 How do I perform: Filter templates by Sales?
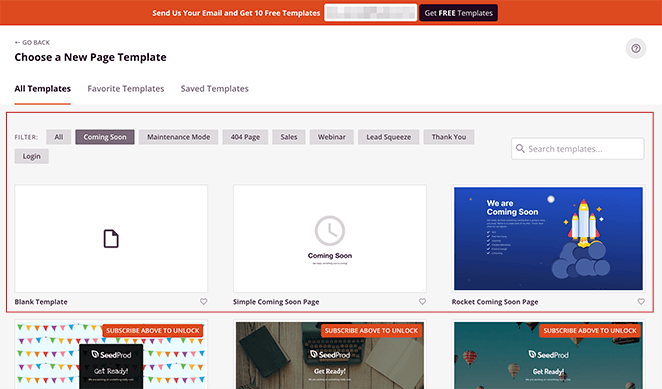point(289,137)
